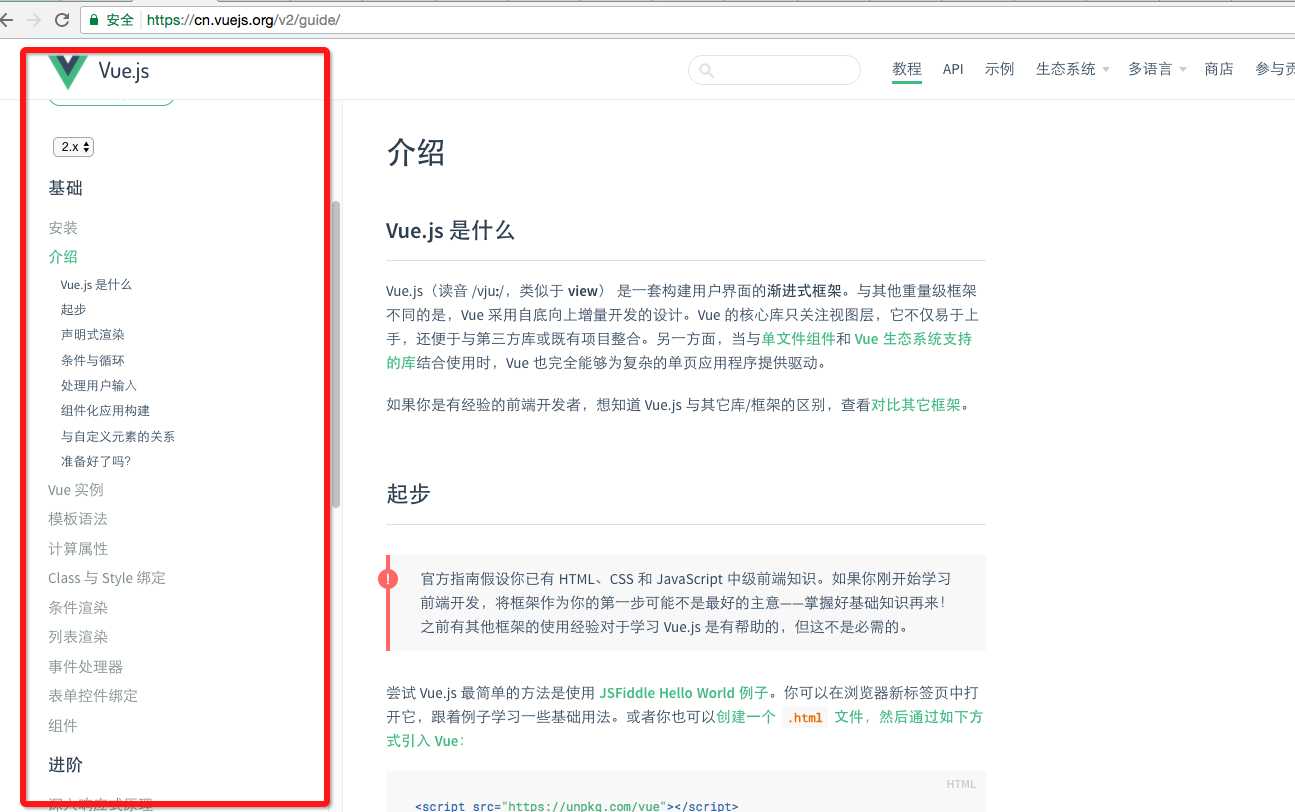Screen dimensions: 1295x812
Task: Open the 商店 nav item
Action: [1219, 69]
